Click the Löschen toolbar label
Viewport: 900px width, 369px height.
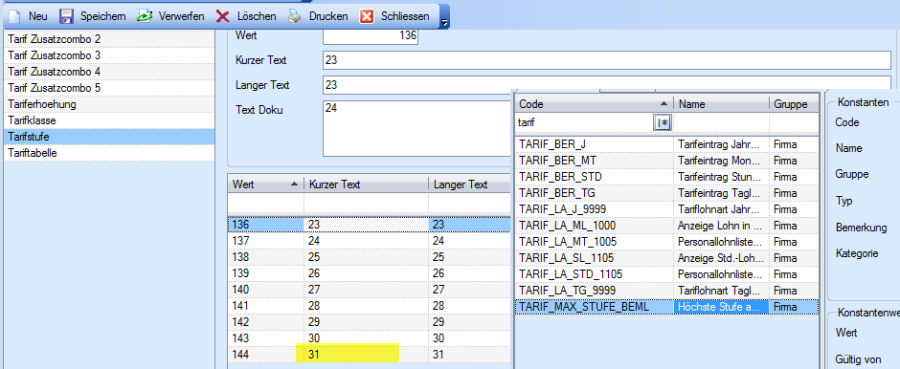tap(256, 17)
